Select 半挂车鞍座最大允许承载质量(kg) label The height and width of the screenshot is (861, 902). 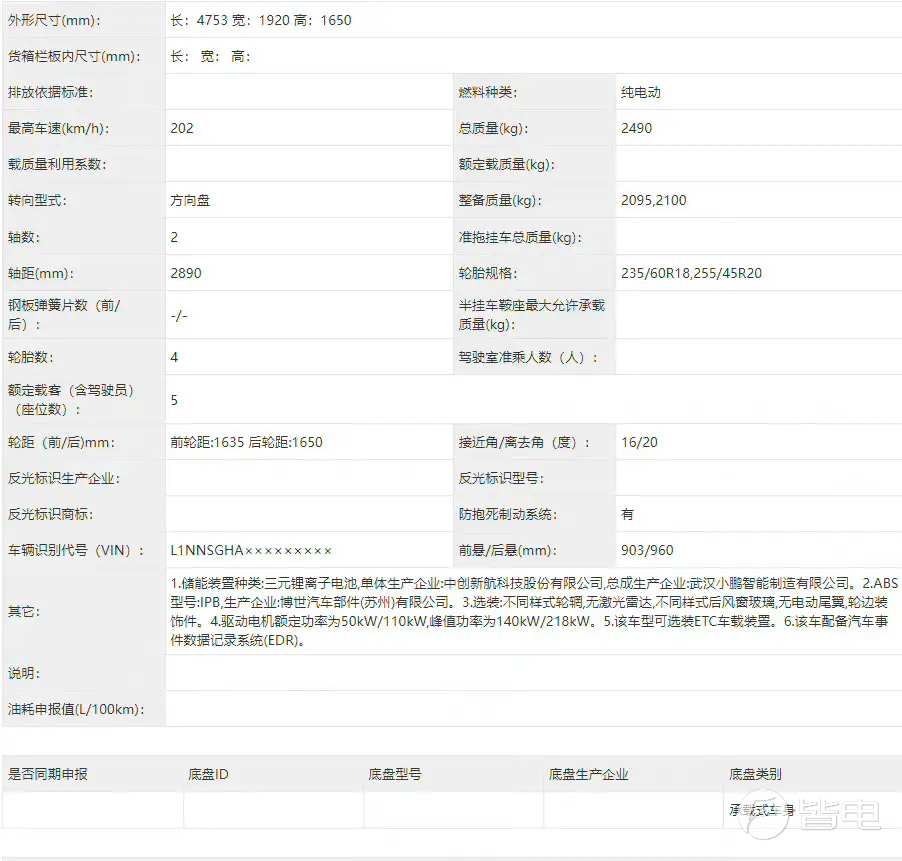point(532,315)
